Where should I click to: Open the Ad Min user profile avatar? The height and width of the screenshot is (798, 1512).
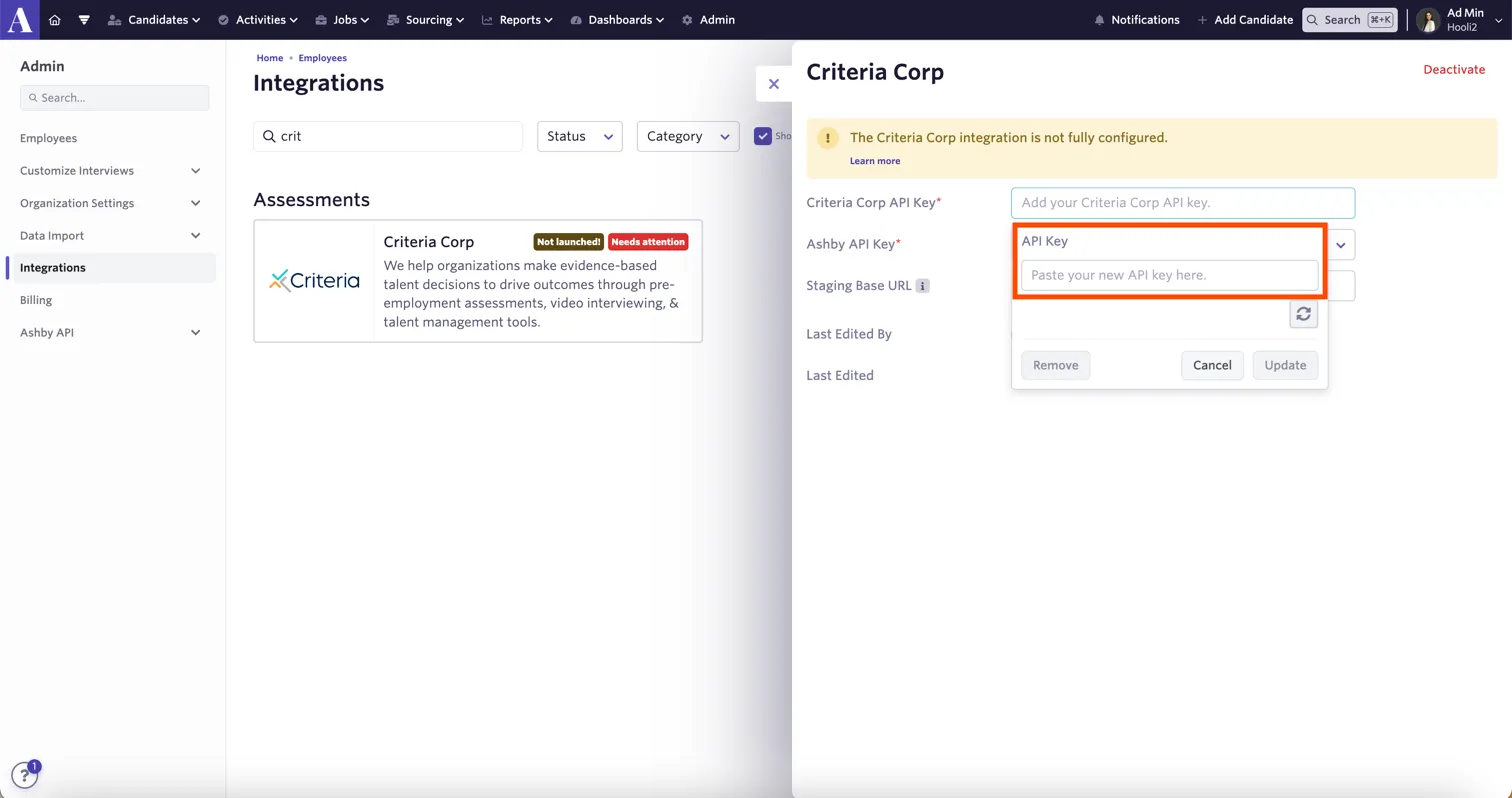tap(1428, 20)
